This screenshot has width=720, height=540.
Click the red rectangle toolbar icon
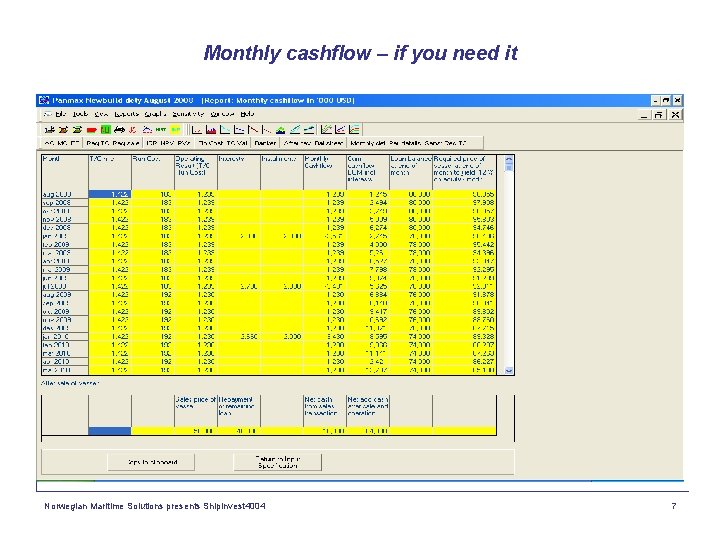click(x=92, y=130)
